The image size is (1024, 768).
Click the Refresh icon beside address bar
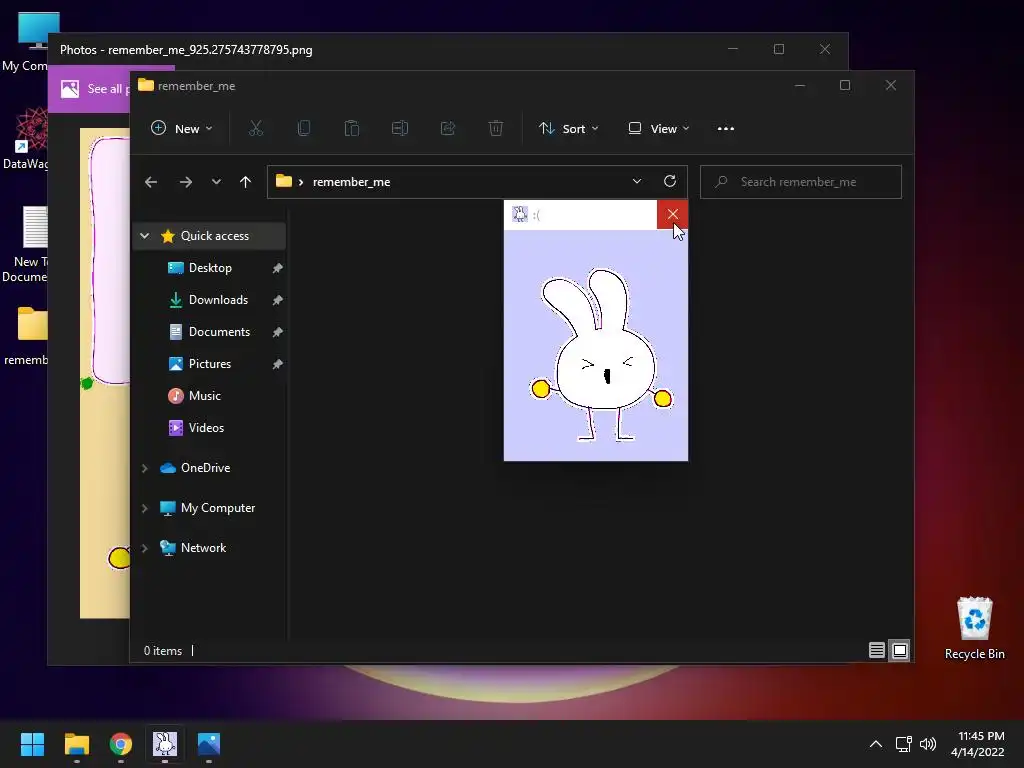[670, 181]
